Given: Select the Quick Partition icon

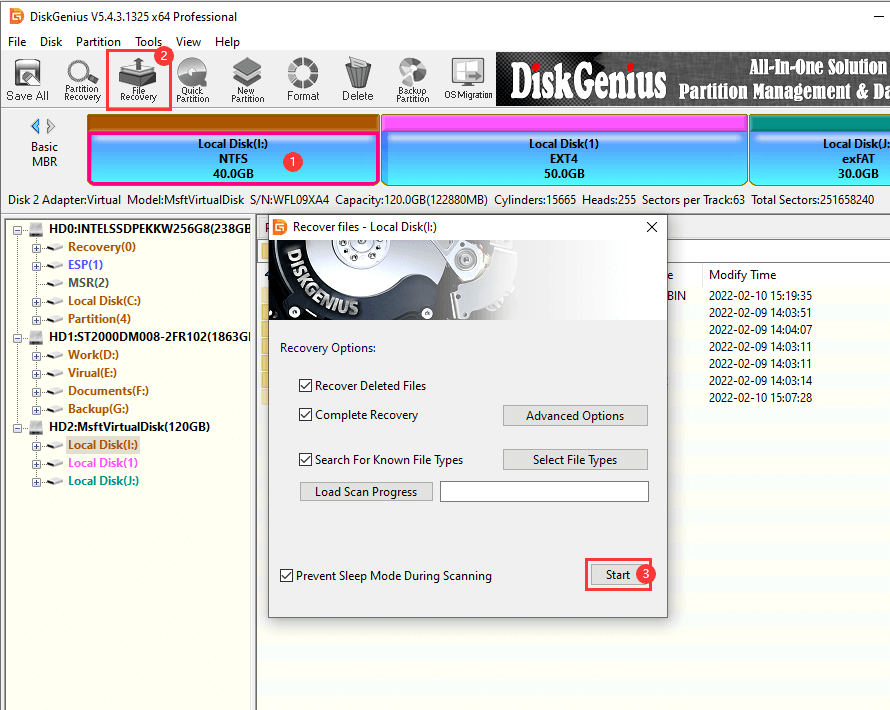Looking at the screenshot, I should (192, 80).
